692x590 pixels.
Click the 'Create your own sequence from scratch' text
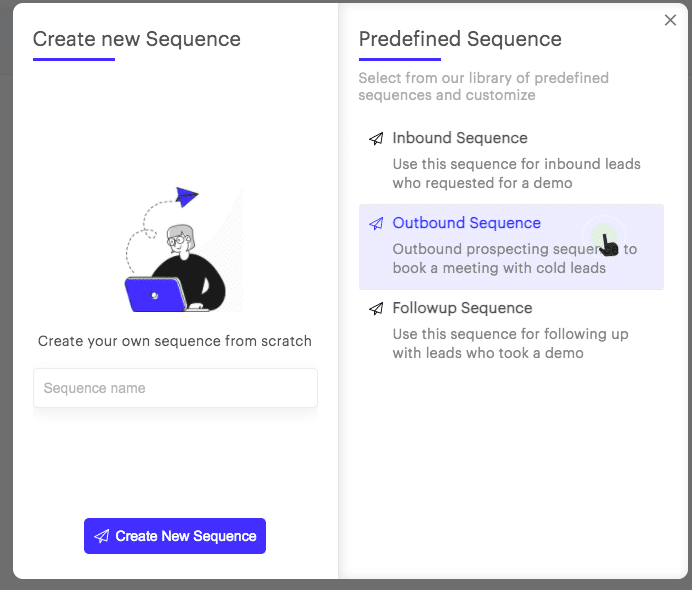[175, 341]
